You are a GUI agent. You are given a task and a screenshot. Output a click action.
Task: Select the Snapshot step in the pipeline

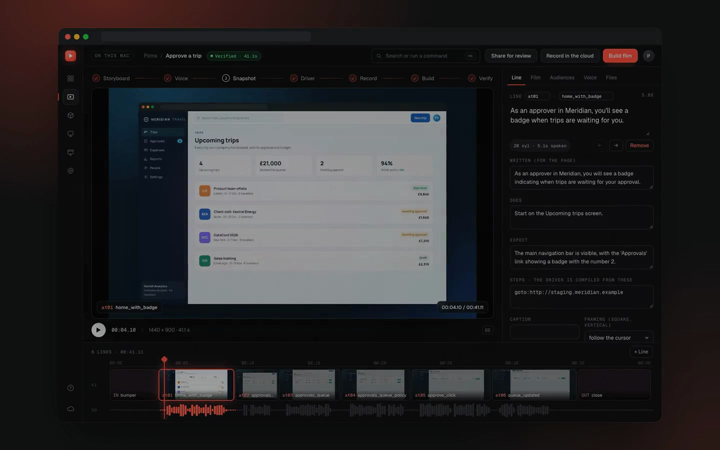[x=239, y=78]
